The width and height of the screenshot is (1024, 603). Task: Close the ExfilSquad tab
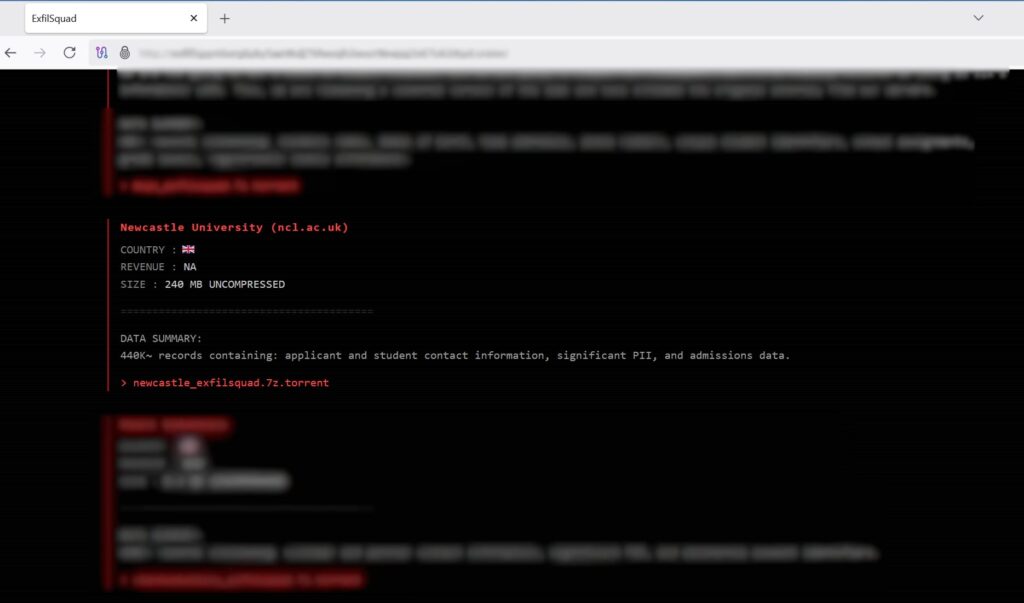click(x=193, y=18)
